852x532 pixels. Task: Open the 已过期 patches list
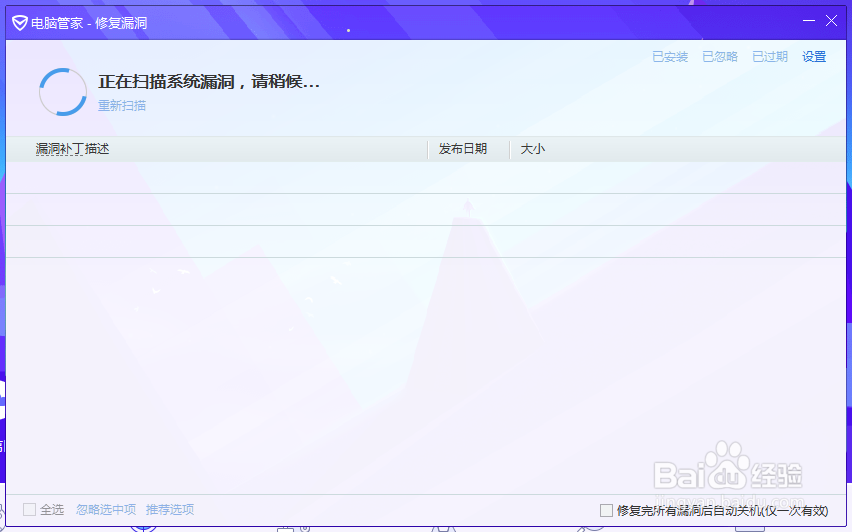(x=770, y=57)
